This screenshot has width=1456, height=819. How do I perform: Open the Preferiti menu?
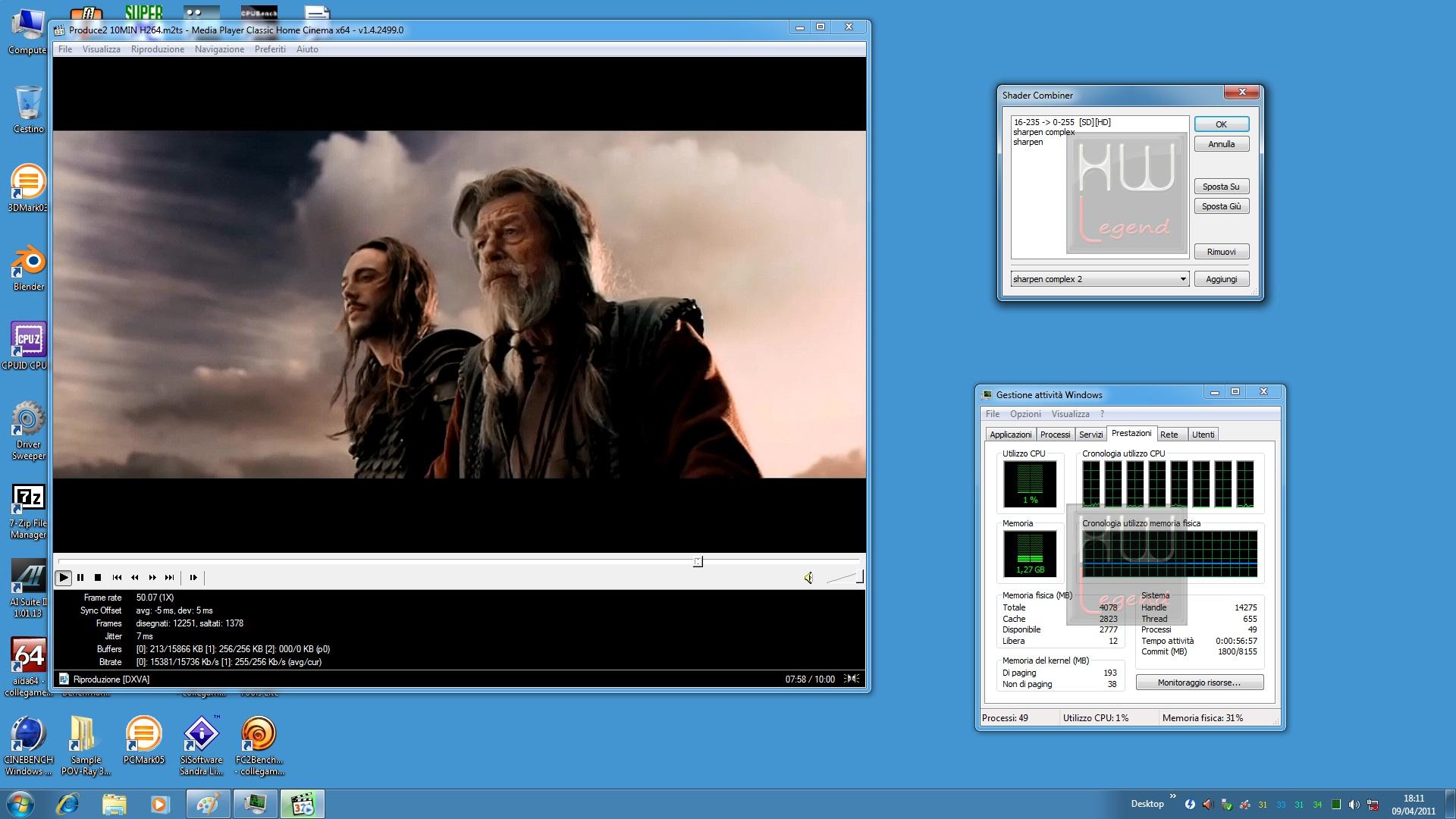coord(270,49)
